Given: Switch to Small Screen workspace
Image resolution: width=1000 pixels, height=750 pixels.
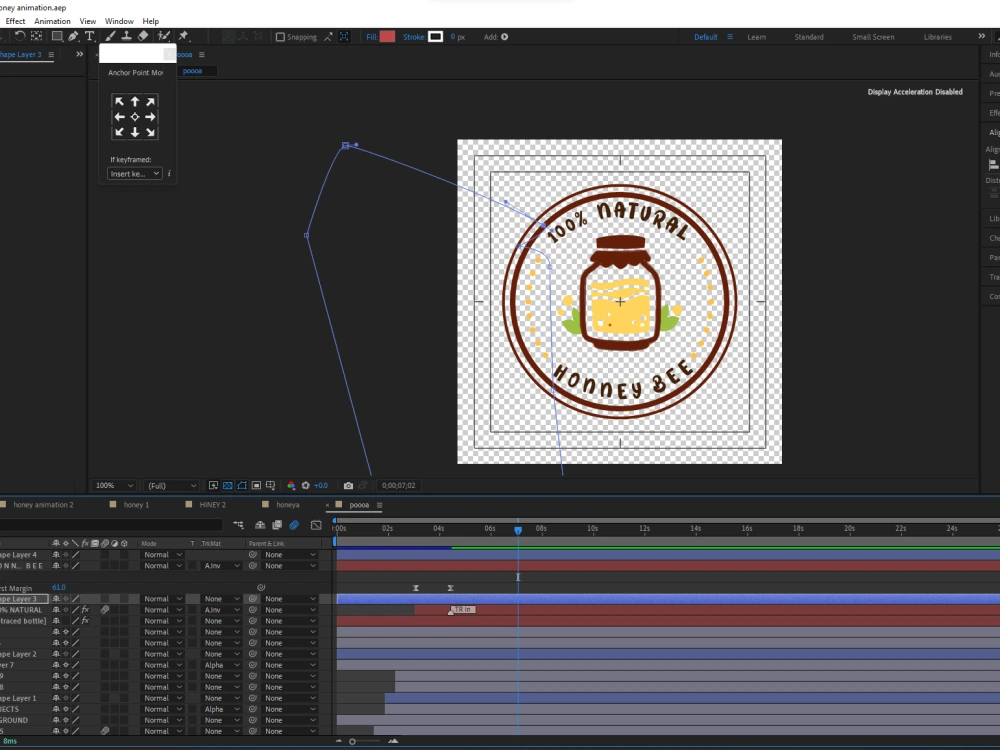Looking at the screenshot, I should click(873, 37).
